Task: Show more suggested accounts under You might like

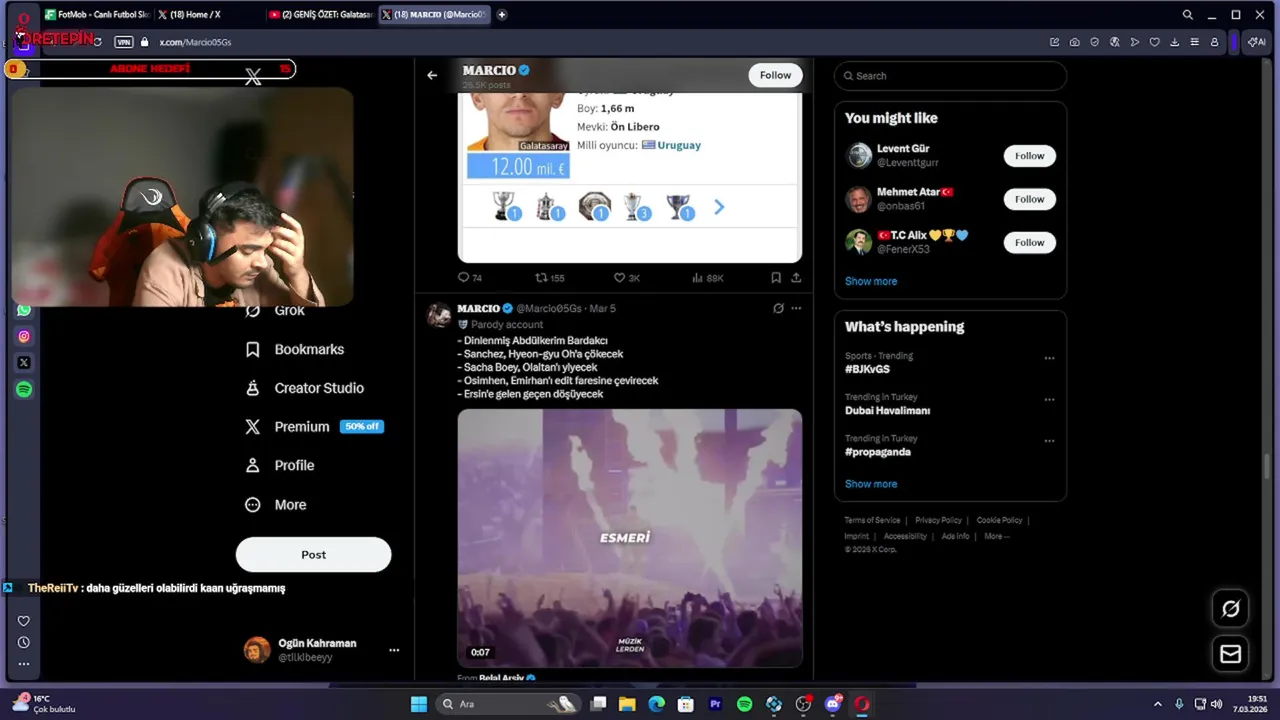Action: [x=871, y=281]
